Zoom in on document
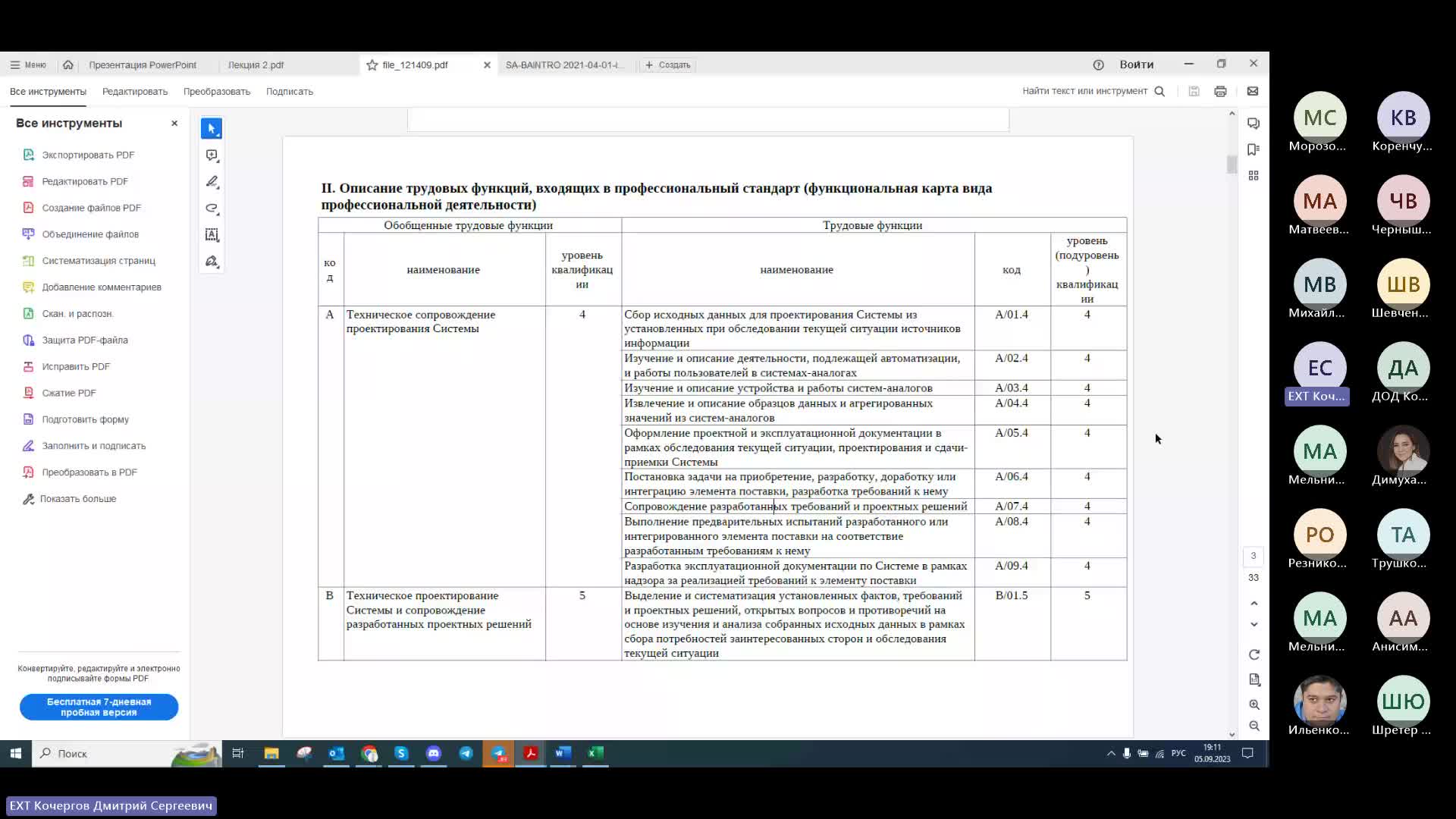 1254,704
